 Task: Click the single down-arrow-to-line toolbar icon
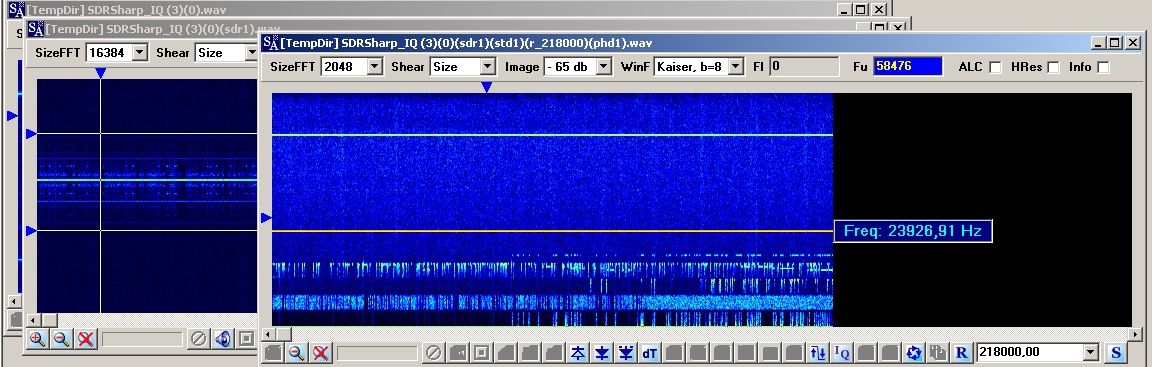pos(602,352)
